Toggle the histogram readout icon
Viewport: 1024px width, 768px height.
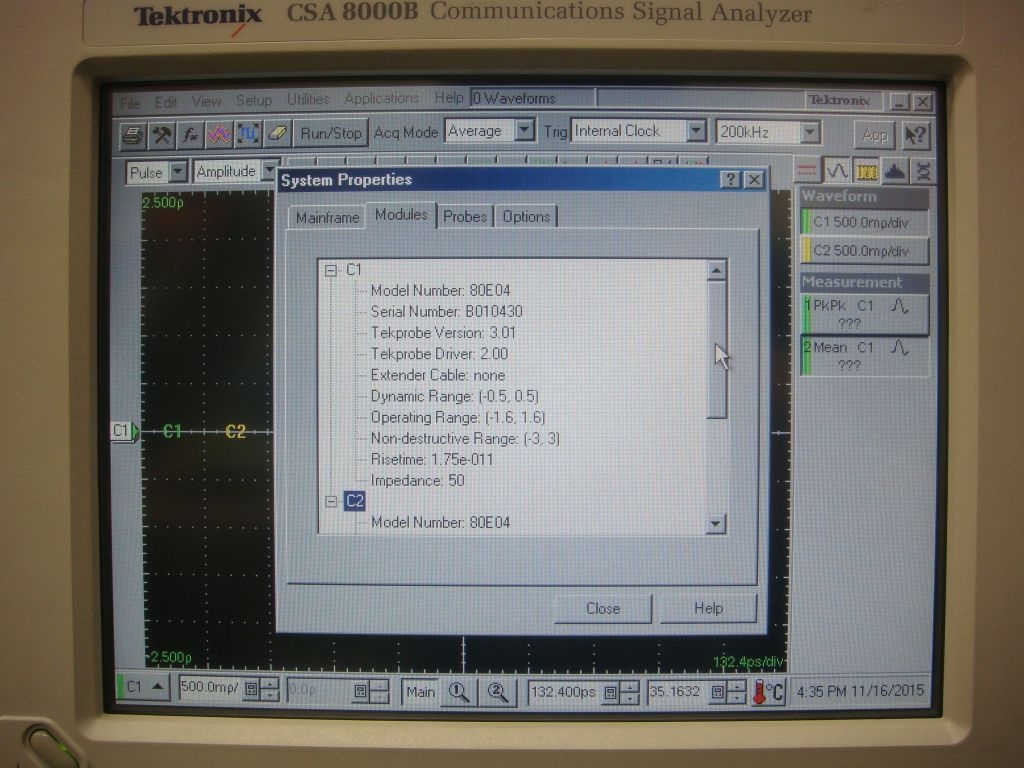point(895,172)
